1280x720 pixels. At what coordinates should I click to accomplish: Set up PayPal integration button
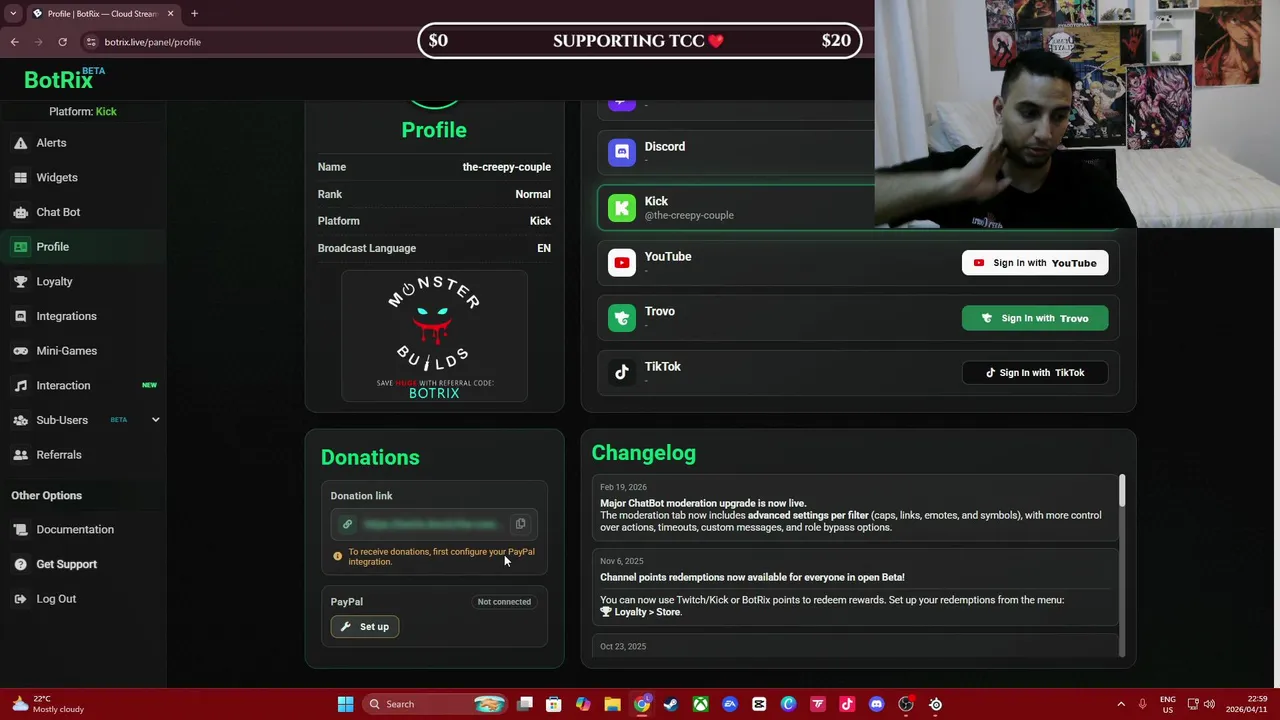point(365,627)
